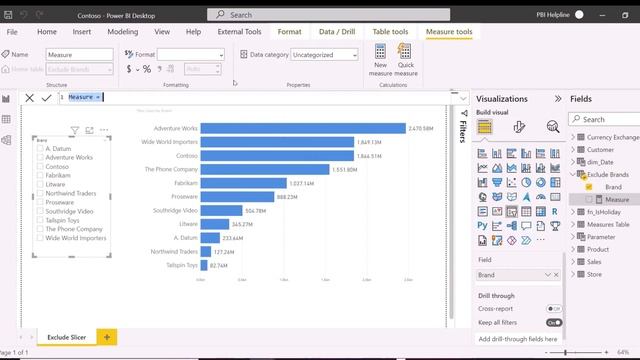Select the stacked bar chart visual
This screenshot has height=360, width=640.
(x=482, y=153)
